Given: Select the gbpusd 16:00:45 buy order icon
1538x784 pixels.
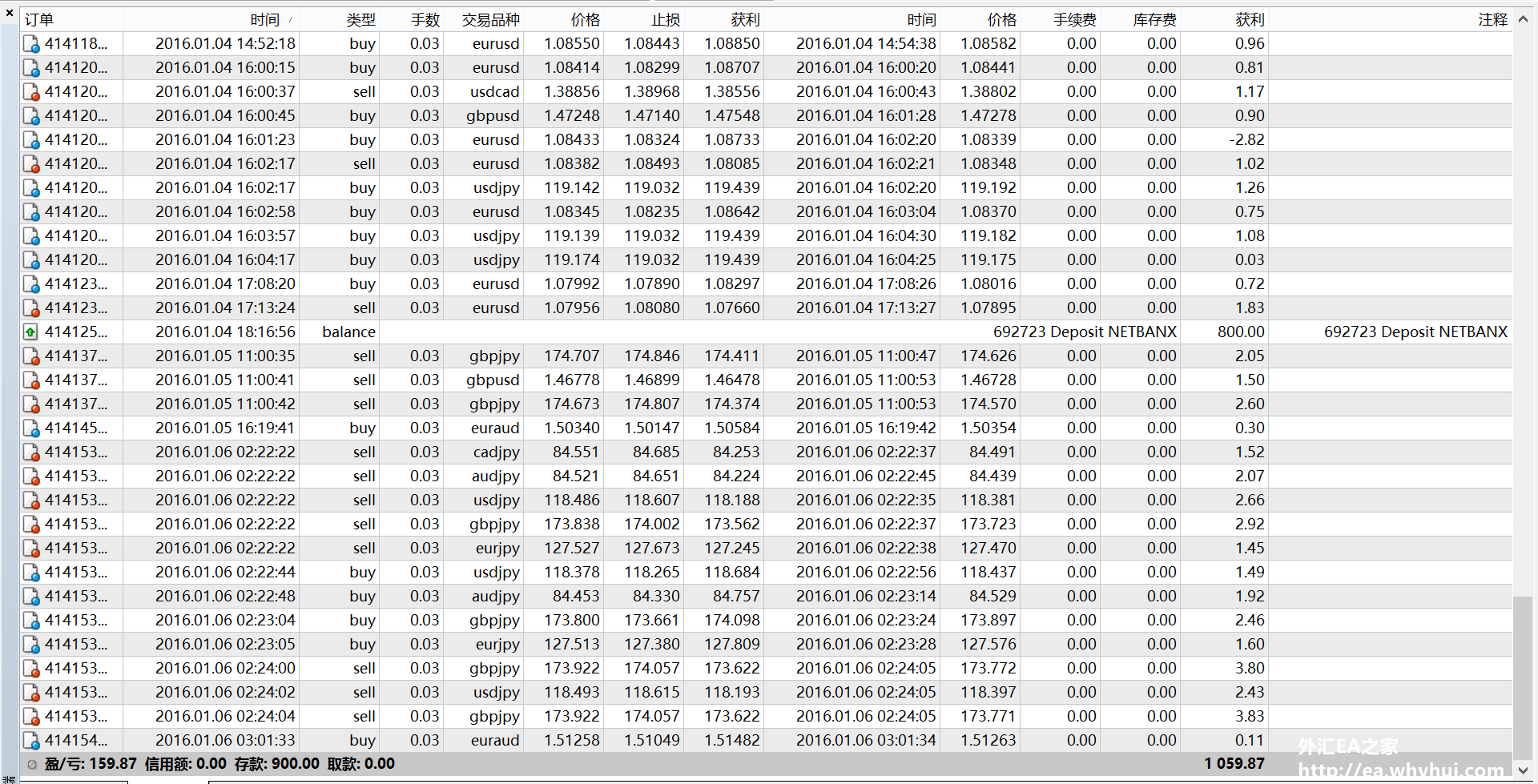Looking at the screenshot, I should [x=31, y=116].
